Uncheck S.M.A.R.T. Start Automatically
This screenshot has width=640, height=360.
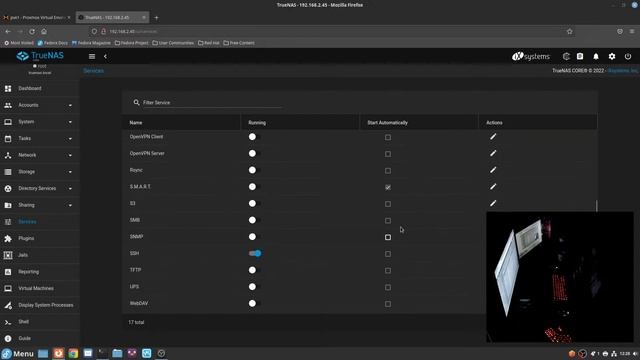click(x=388, y=187)
